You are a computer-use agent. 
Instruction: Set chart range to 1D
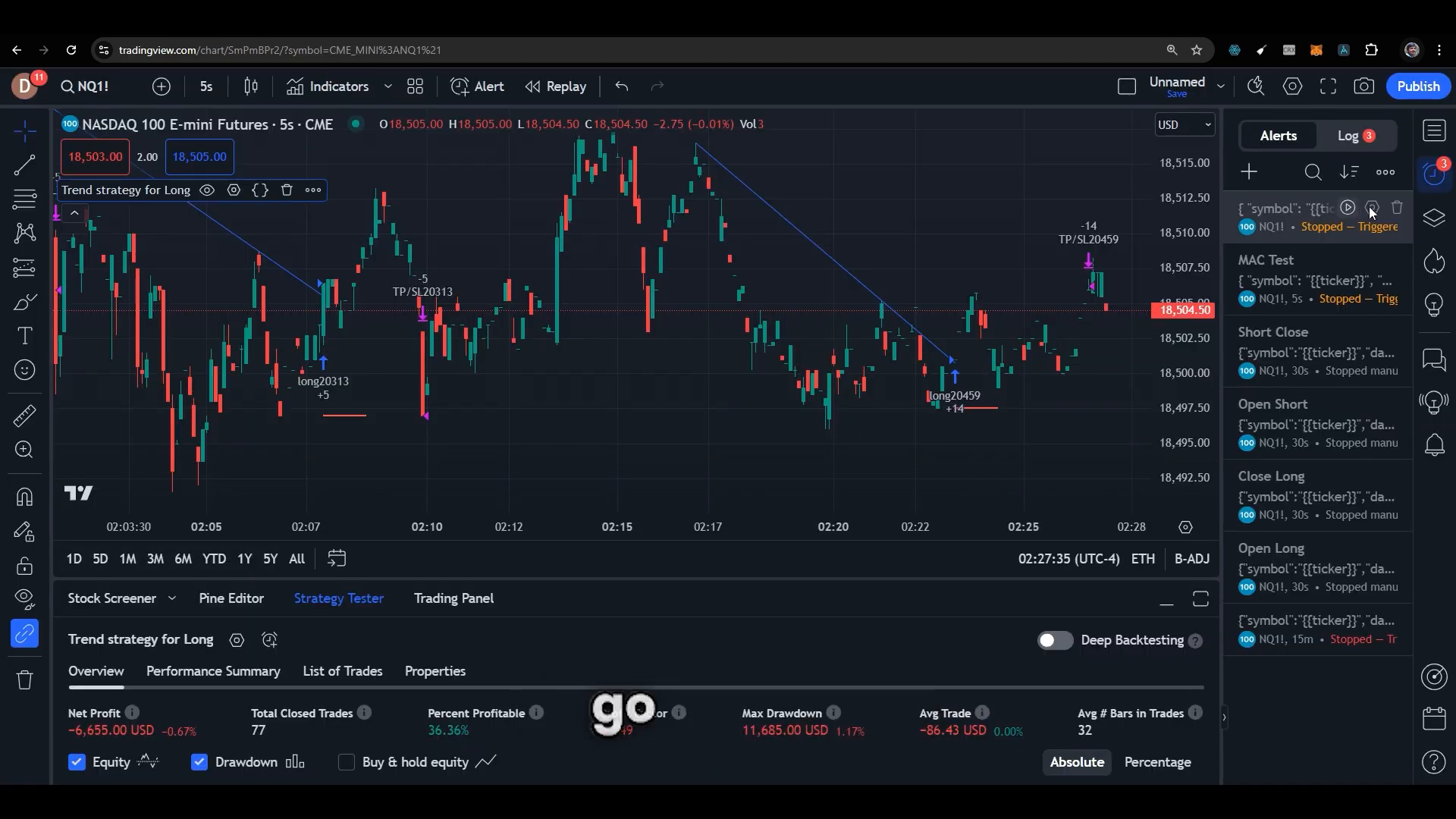pyautogui.click(x=74, y=559)
